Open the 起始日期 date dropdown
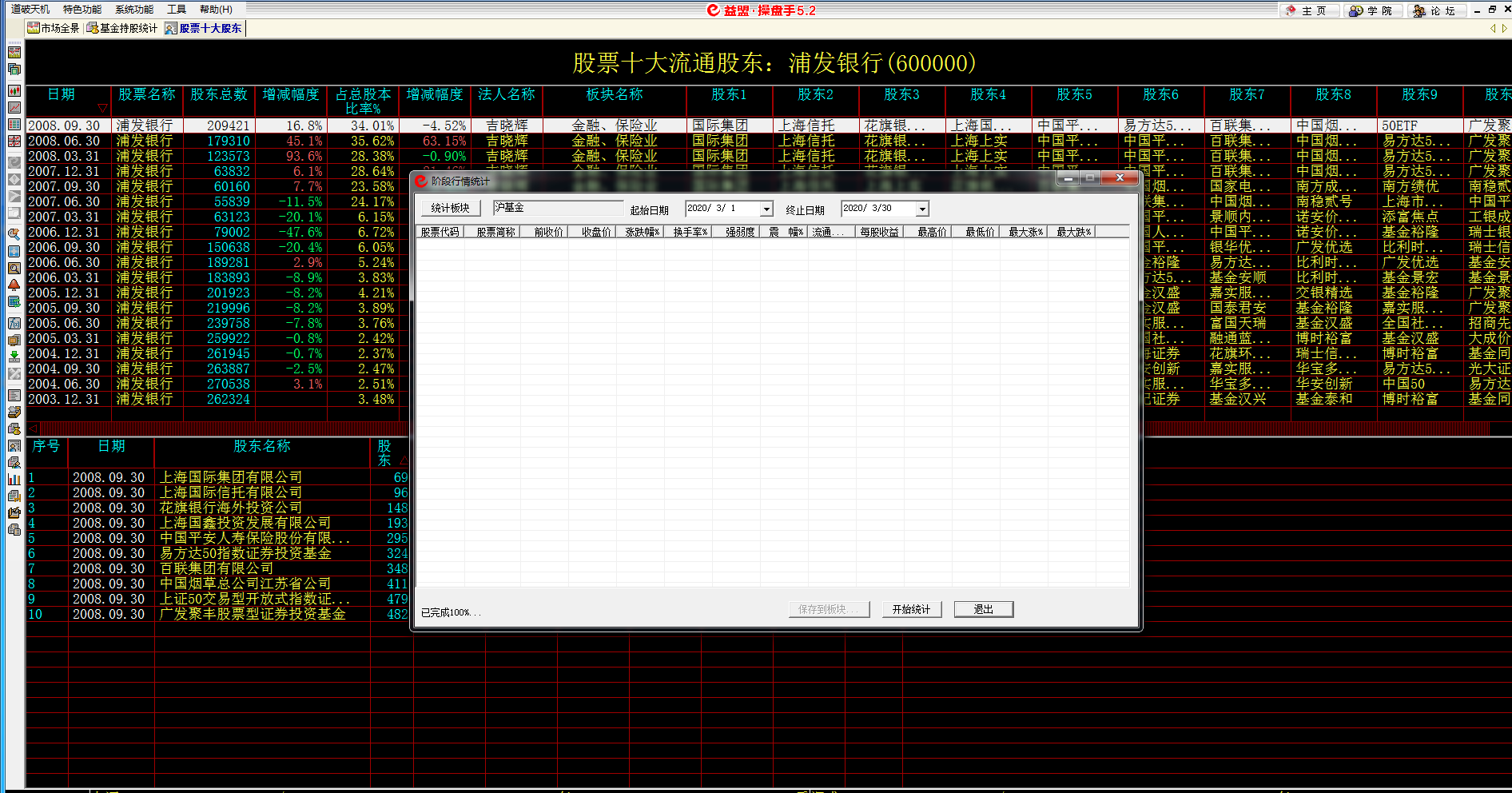The height and width of the screenshot is (793, 1512). 766,209
